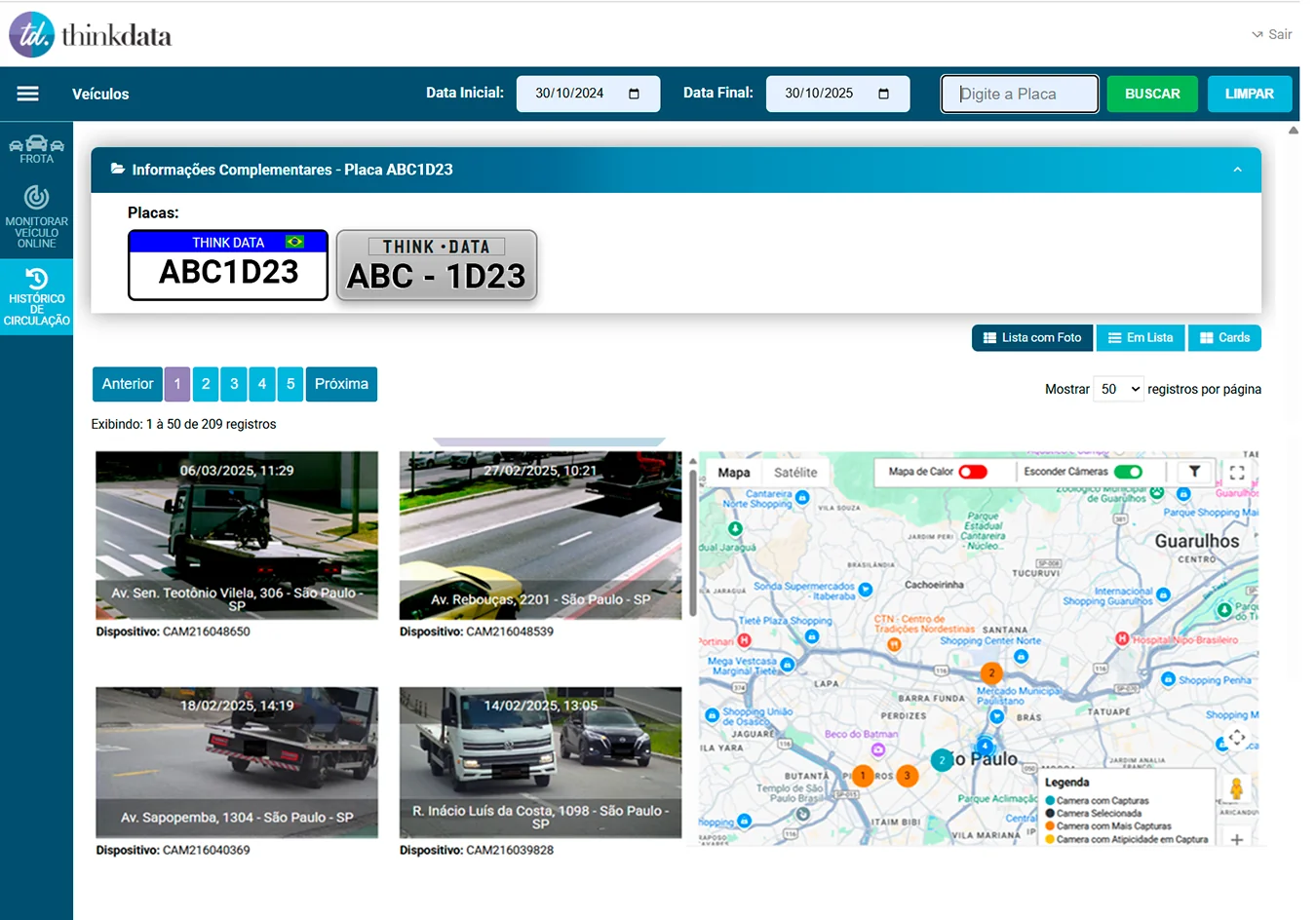Switch to Em Lista view

pos(1141,338)
